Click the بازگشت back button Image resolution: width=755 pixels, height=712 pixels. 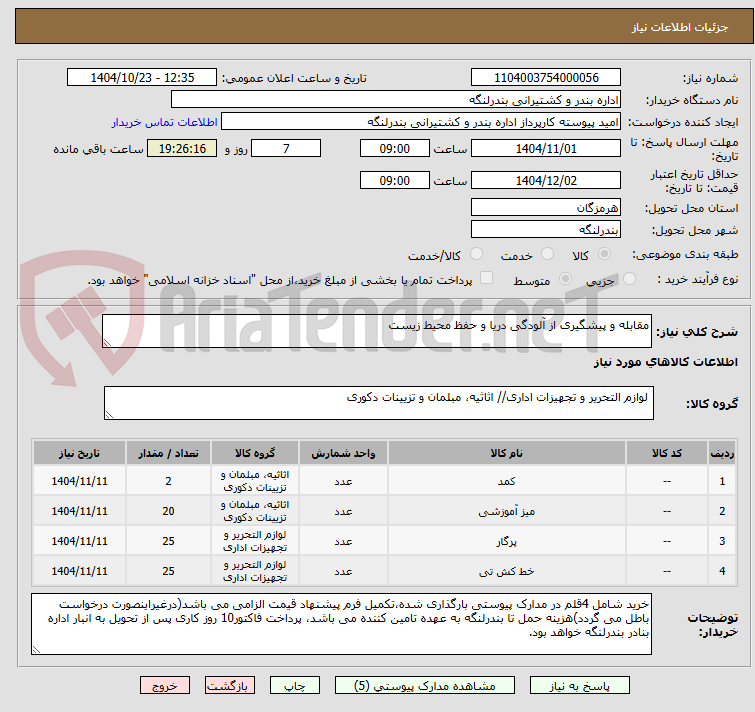pos(230,685)
